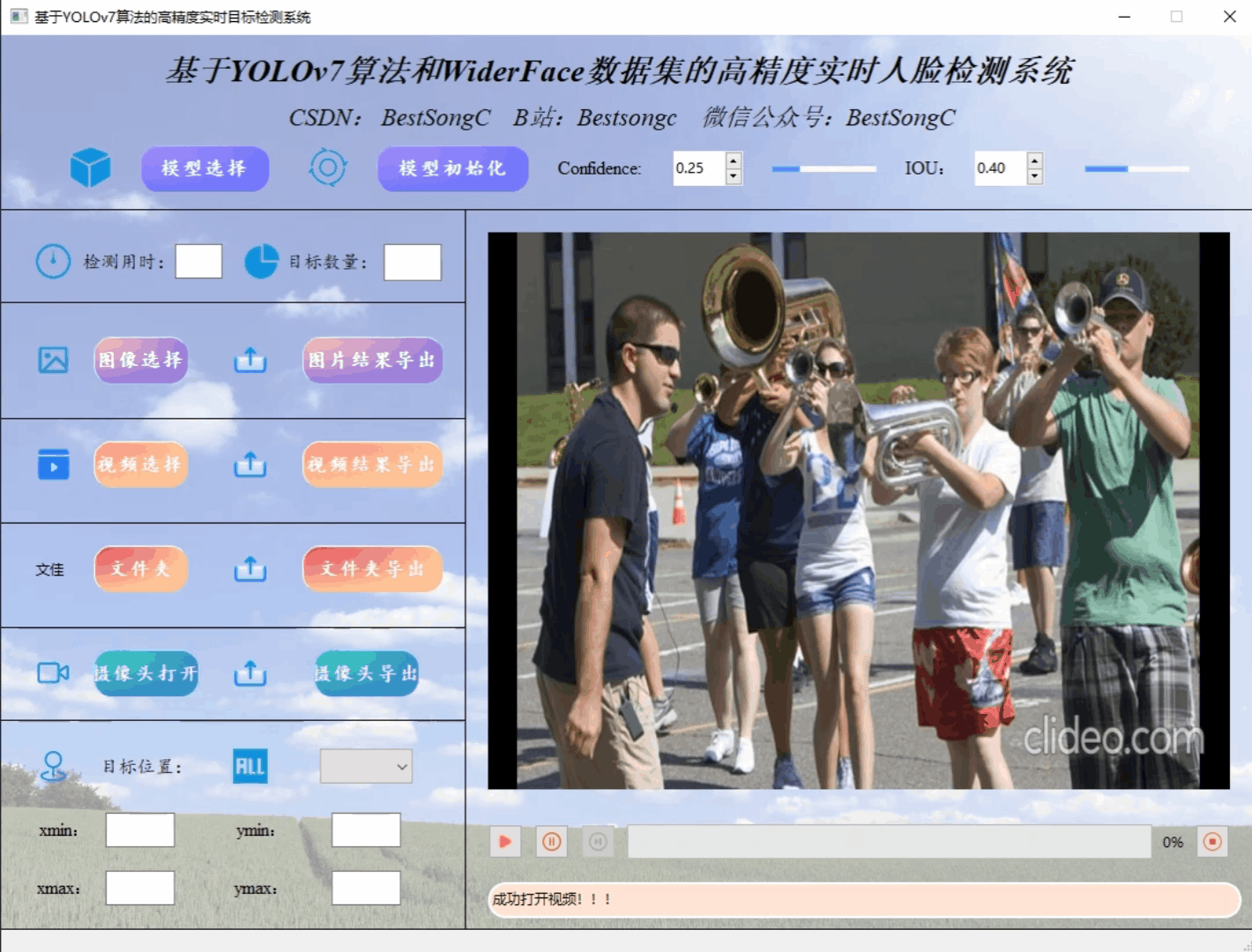Pause the video playback

point(552,842)
